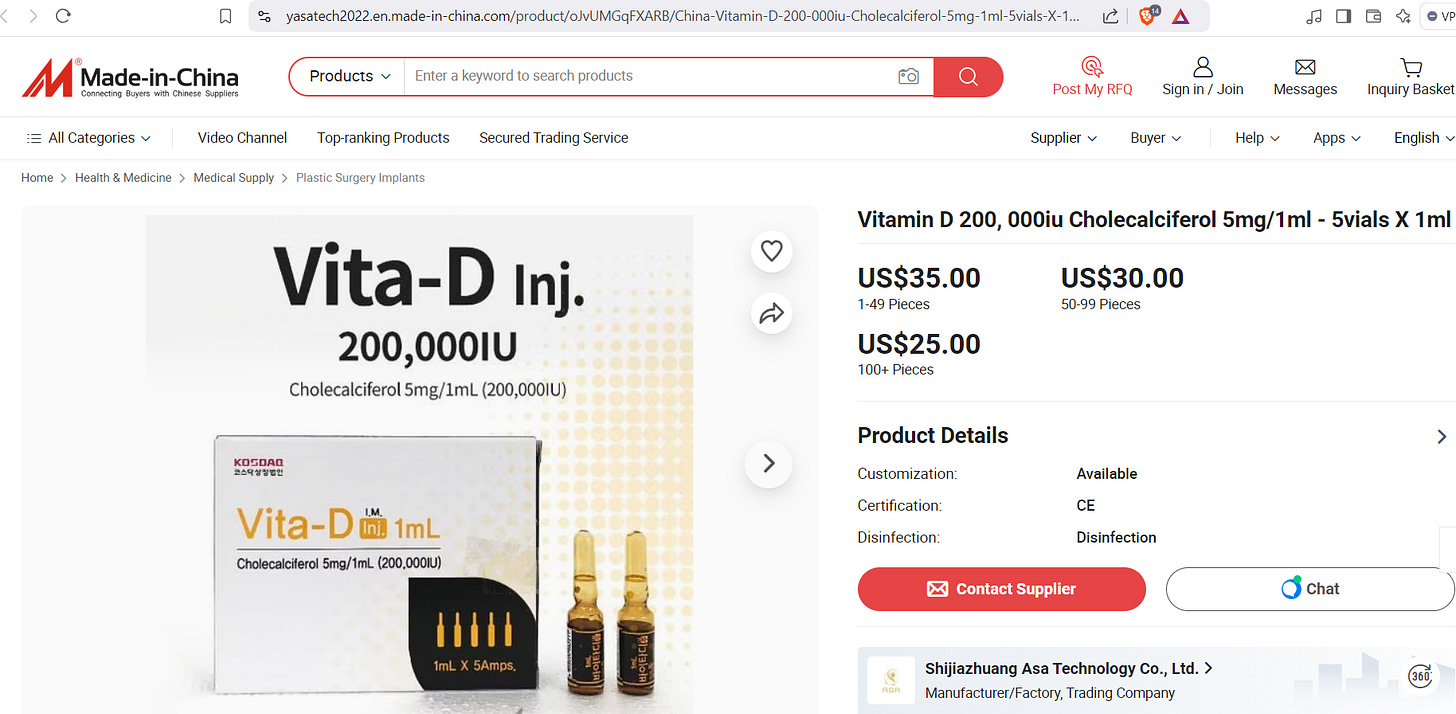Add product to favorites with heart icon
The height and width of the screenshot is (714, 1456).
771,251
